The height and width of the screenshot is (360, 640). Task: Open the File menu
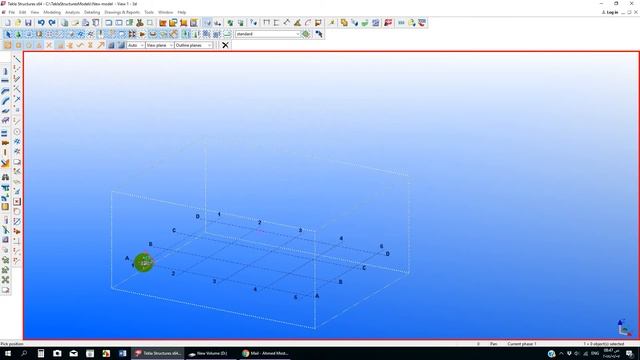[11, 13]
